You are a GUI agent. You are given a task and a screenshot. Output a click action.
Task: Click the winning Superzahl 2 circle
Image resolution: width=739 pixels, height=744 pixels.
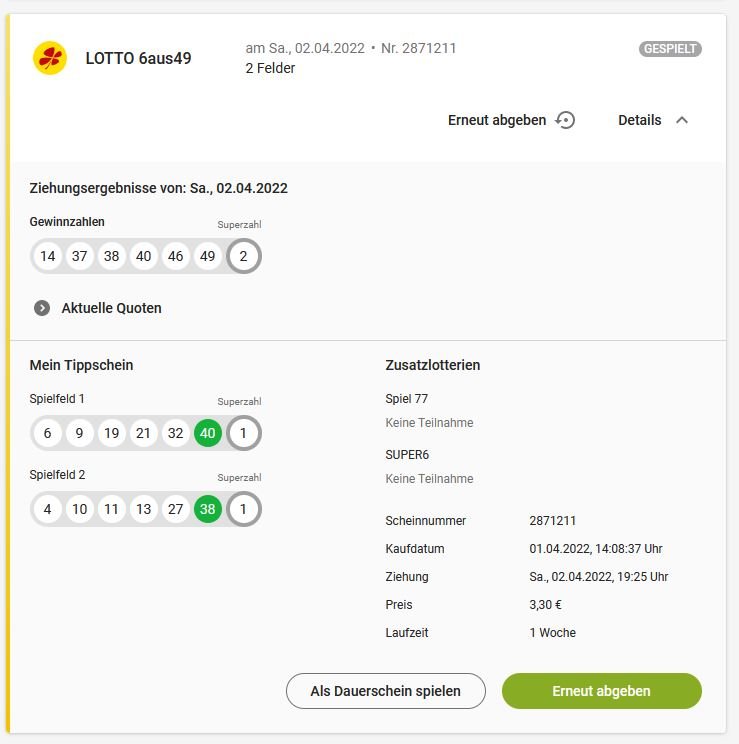tap(243, 256)
